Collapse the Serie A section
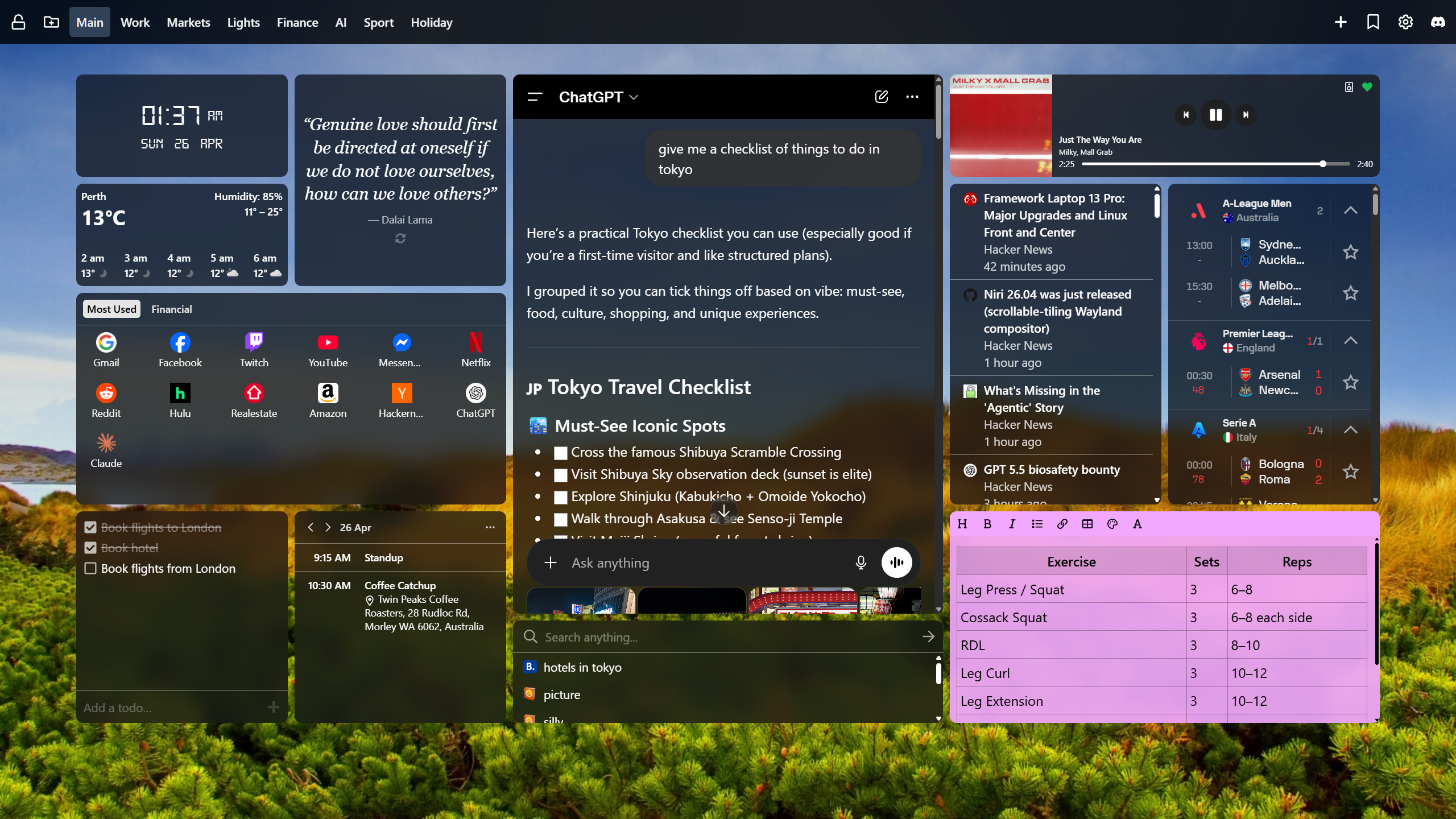The image size is (1456, 819). (1350, 430)
